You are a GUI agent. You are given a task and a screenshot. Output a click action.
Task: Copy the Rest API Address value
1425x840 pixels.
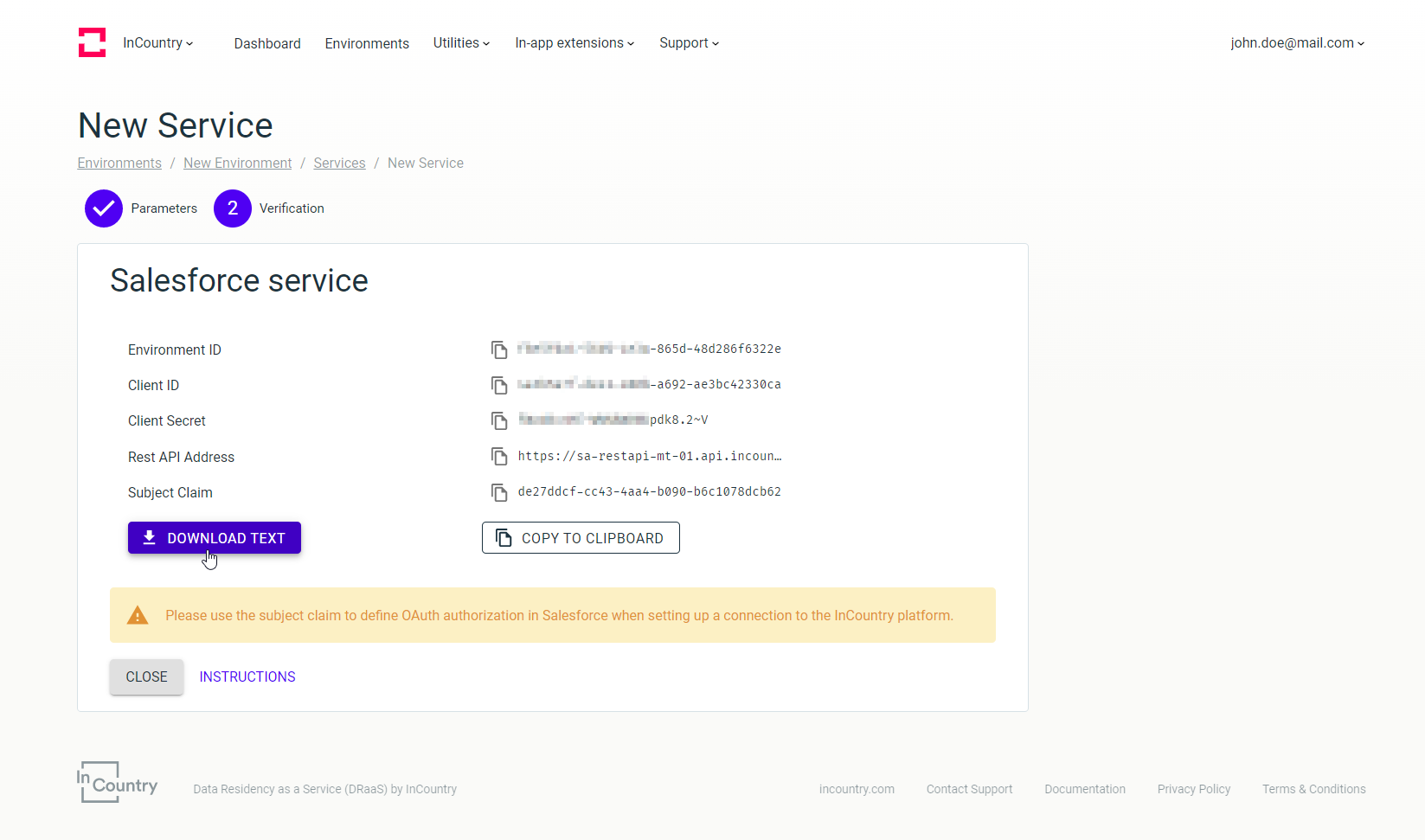point(499,456)
